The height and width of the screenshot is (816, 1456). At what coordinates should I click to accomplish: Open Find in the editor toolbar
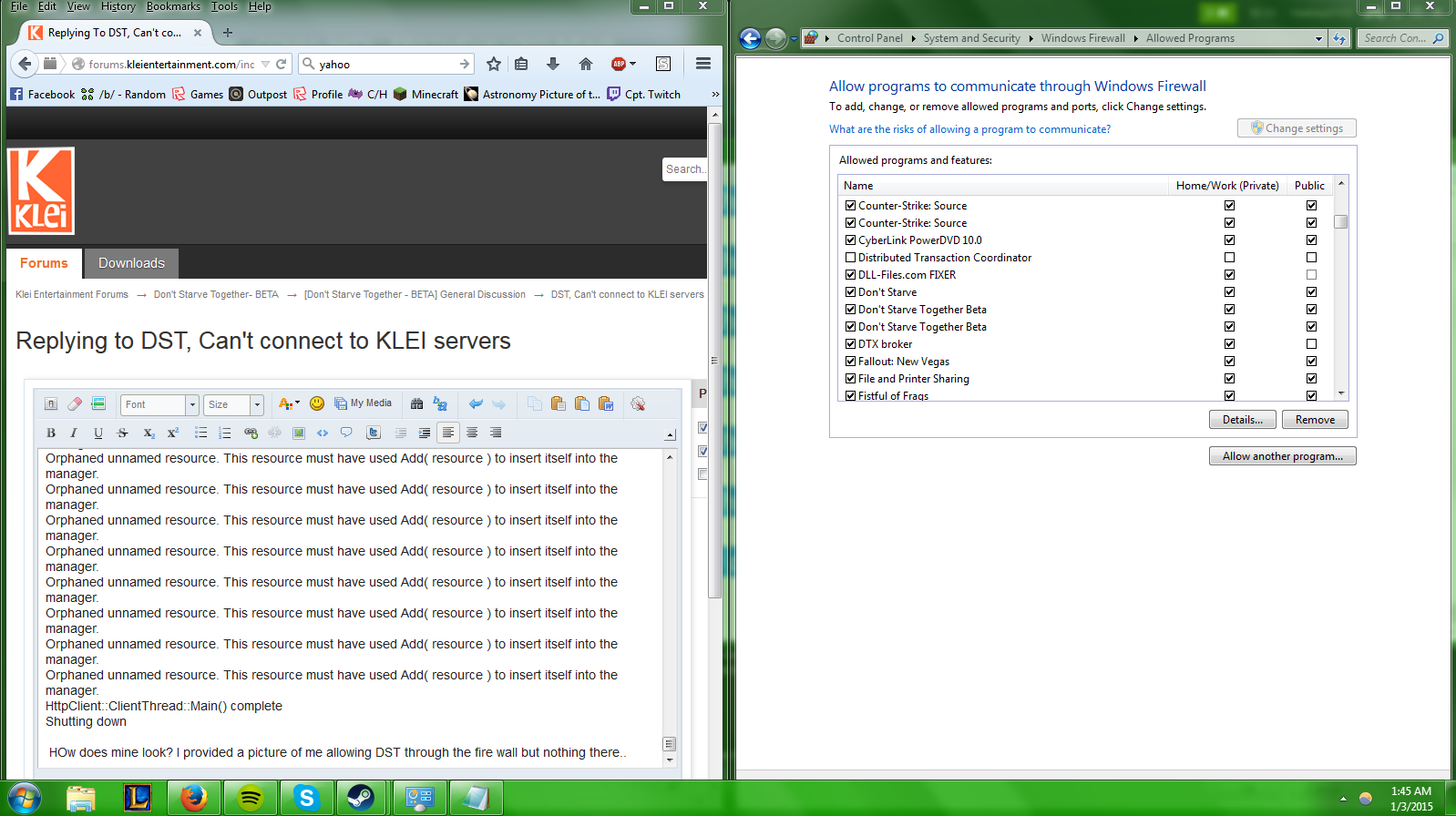416,403
